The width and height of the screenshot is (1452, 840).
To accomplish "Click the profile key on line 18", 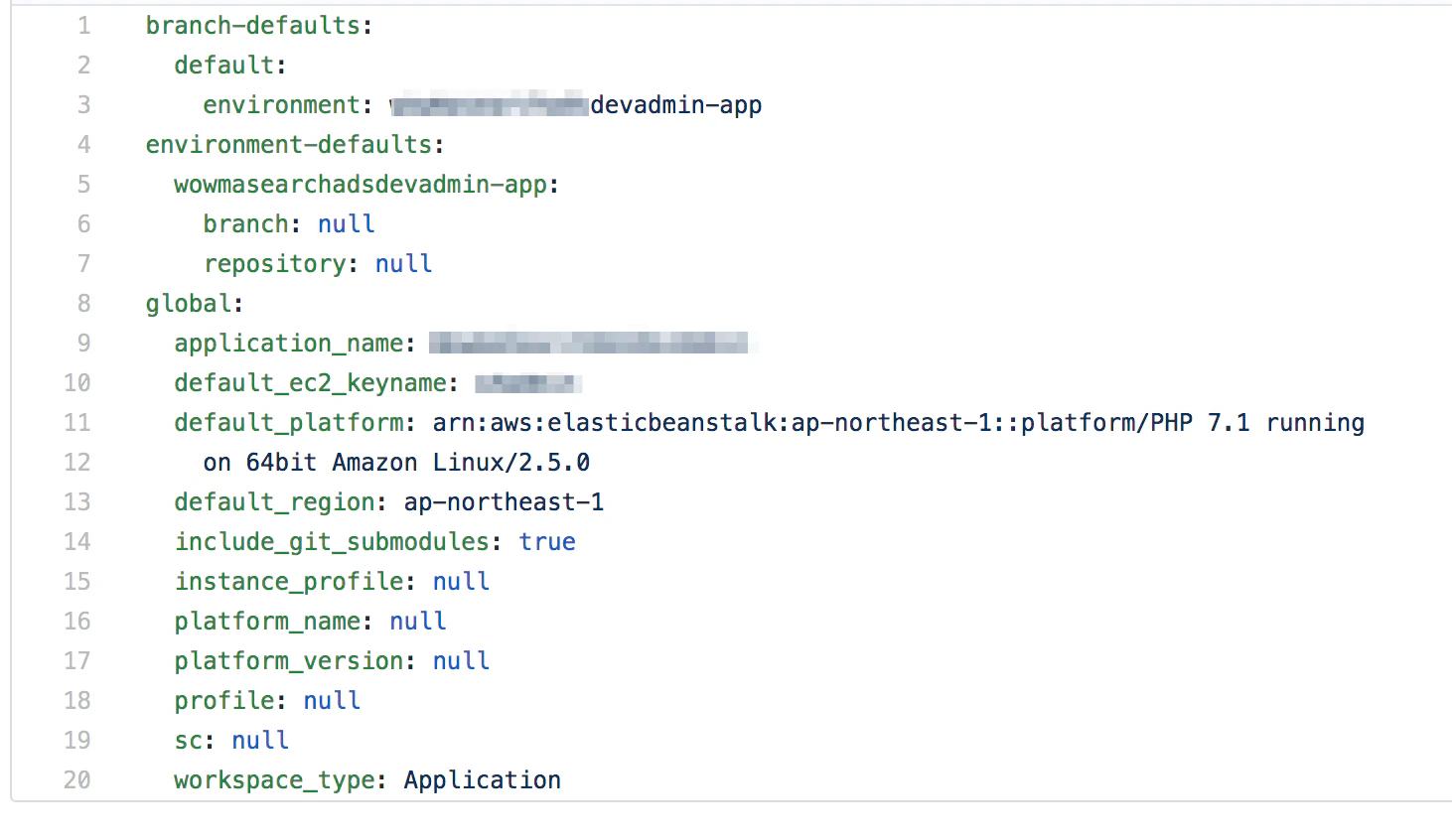I will point(224,701).
